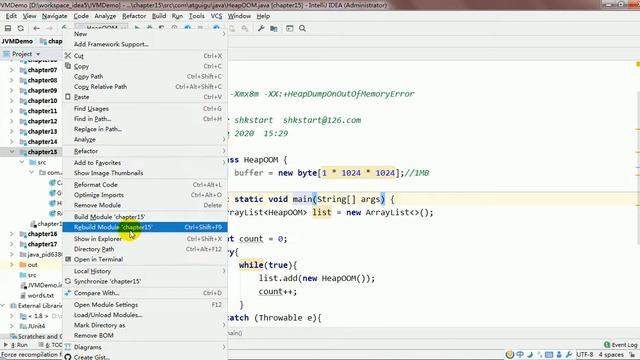
Task: Choose Find Usages
Action: click(x=145, y=109)
